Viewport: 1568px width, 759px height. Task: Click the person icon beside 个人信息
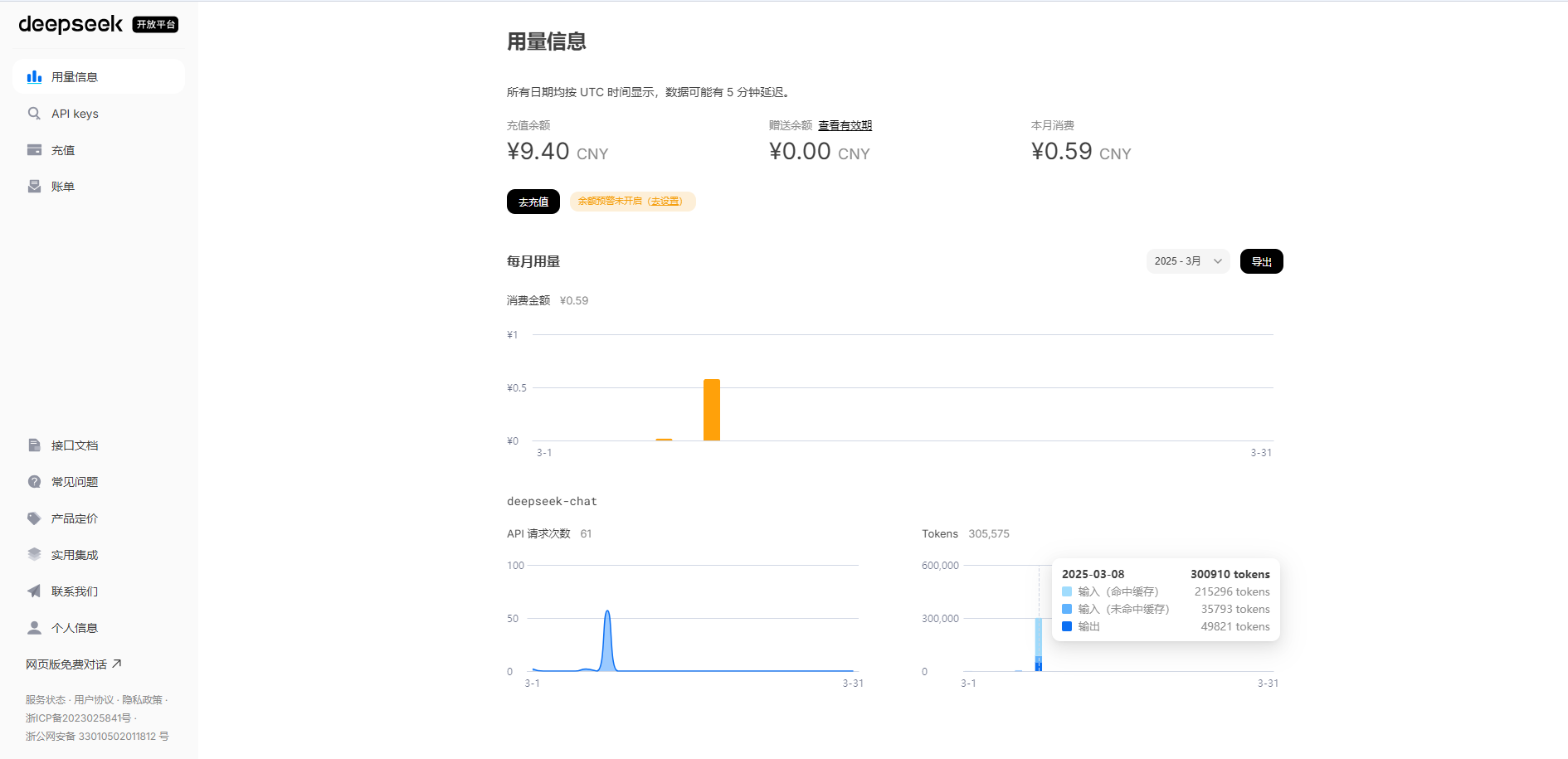[x=34, y=628]
